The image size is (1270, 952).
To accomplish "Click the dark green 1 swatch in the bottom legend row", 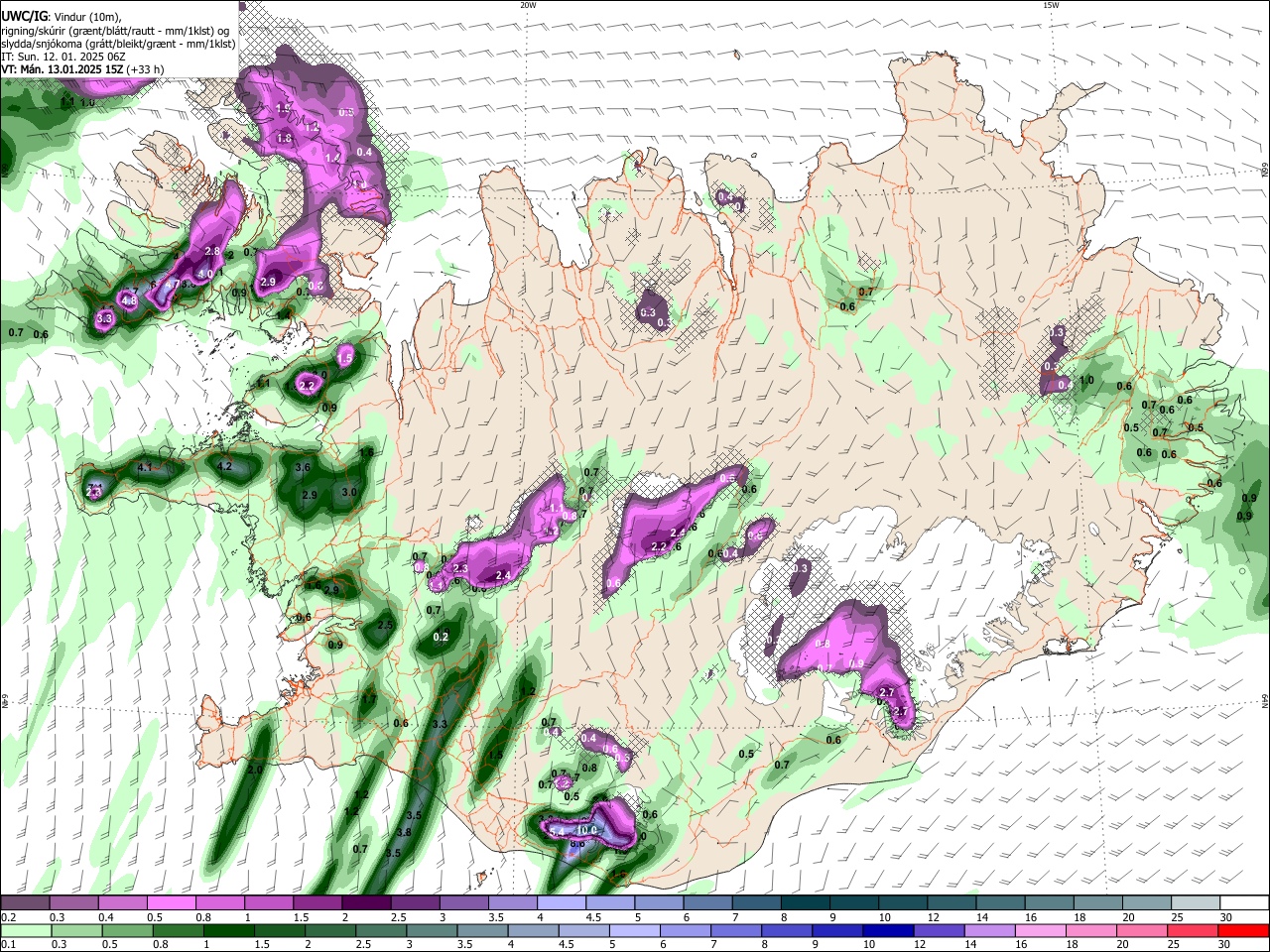I will click(x=228, y=930).
